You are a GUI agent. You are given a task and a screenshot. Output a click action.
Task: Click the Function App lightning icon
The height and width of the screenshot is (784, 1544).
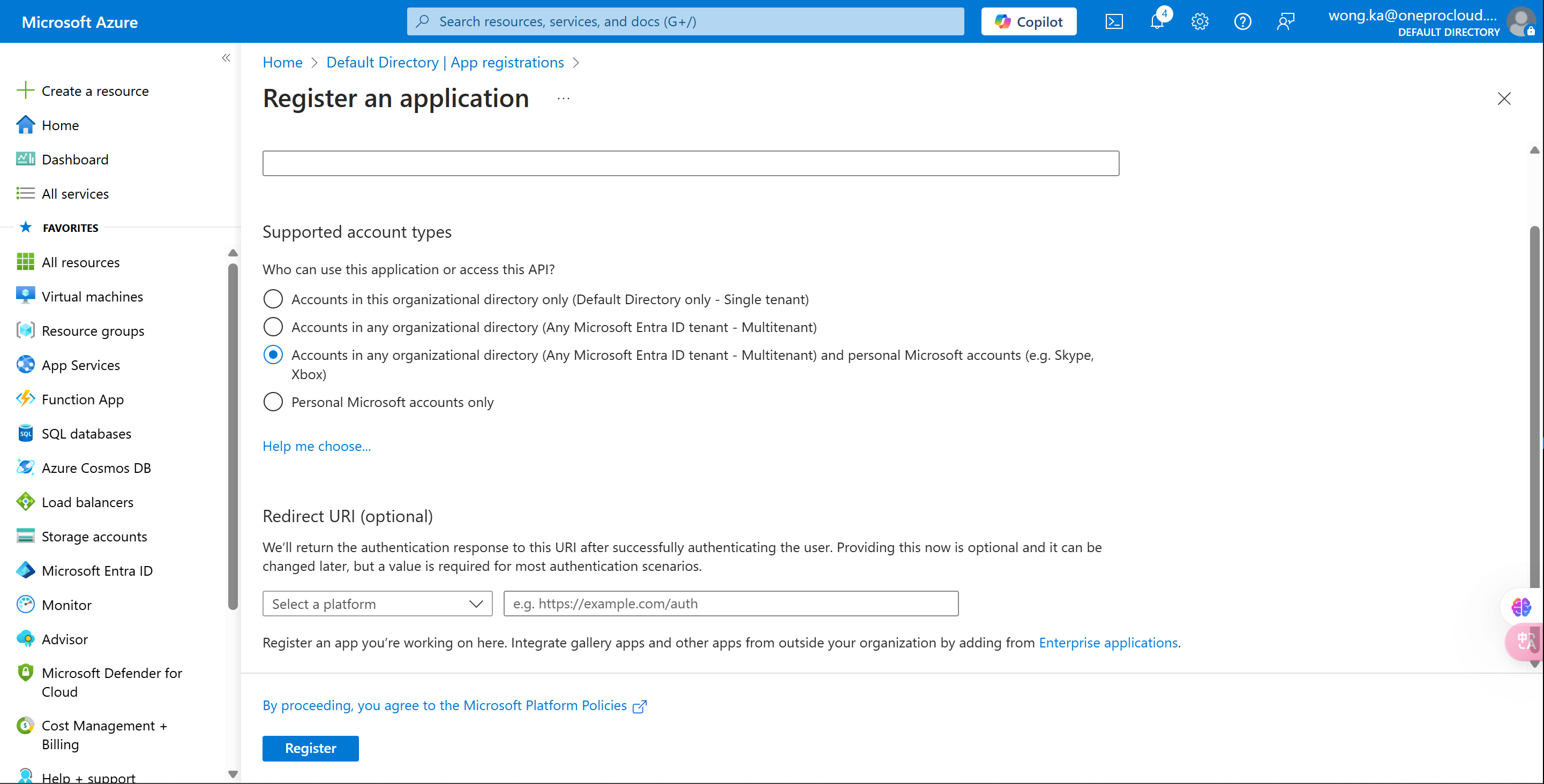25,399
